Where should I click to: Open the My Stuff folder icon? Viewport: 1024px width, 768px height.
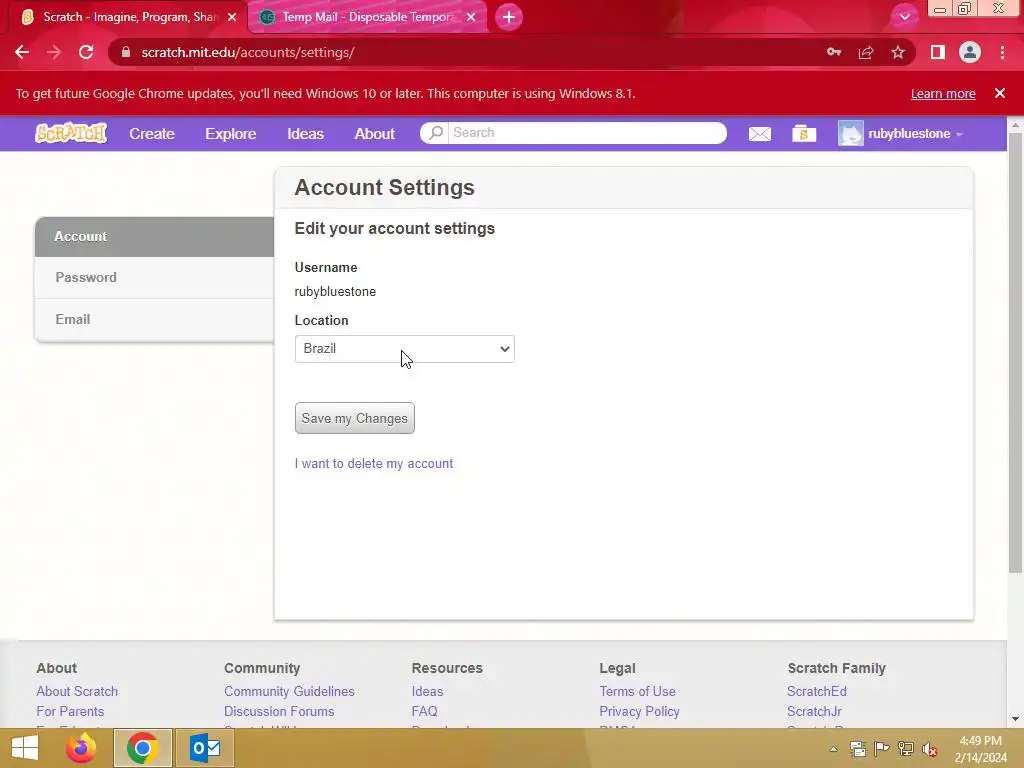(x=804, y=134)
